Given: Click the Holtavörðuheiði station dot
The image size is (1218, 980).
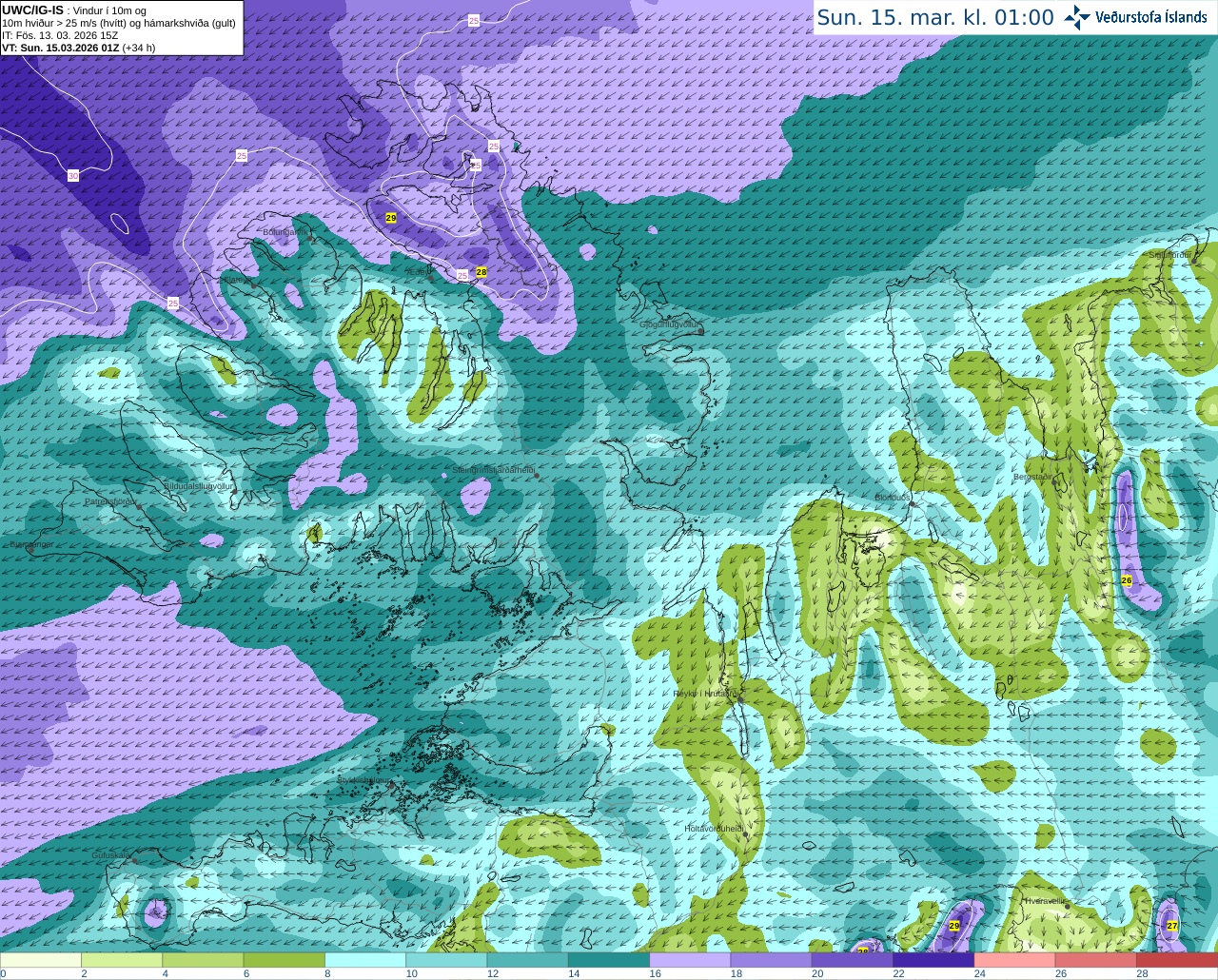Looking at the screenshot, I should [x=744, y=834].
